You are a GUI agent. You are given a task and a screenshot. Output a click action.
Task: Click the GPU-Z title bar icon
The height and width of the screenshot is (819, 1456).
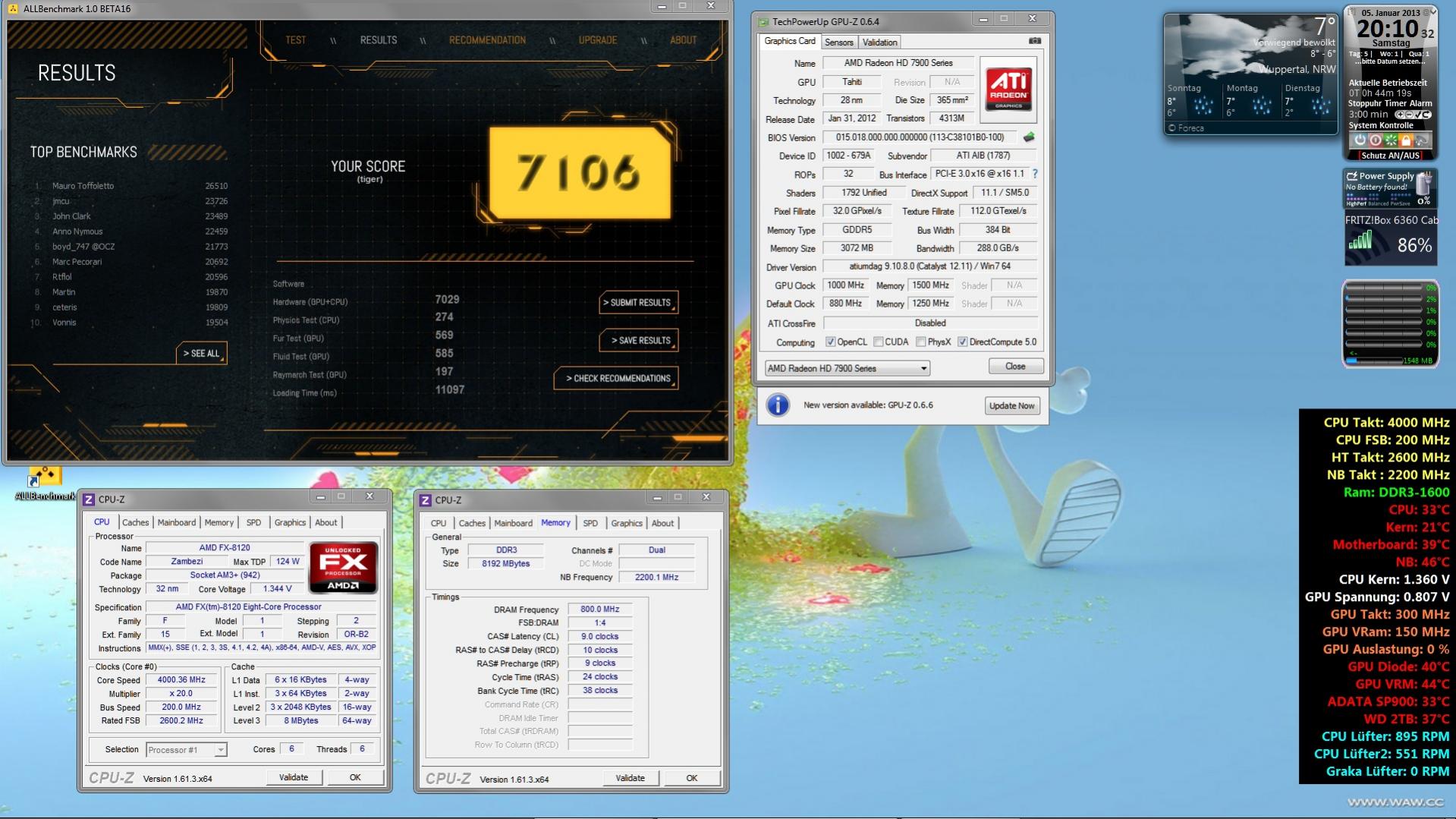point(764,21)
